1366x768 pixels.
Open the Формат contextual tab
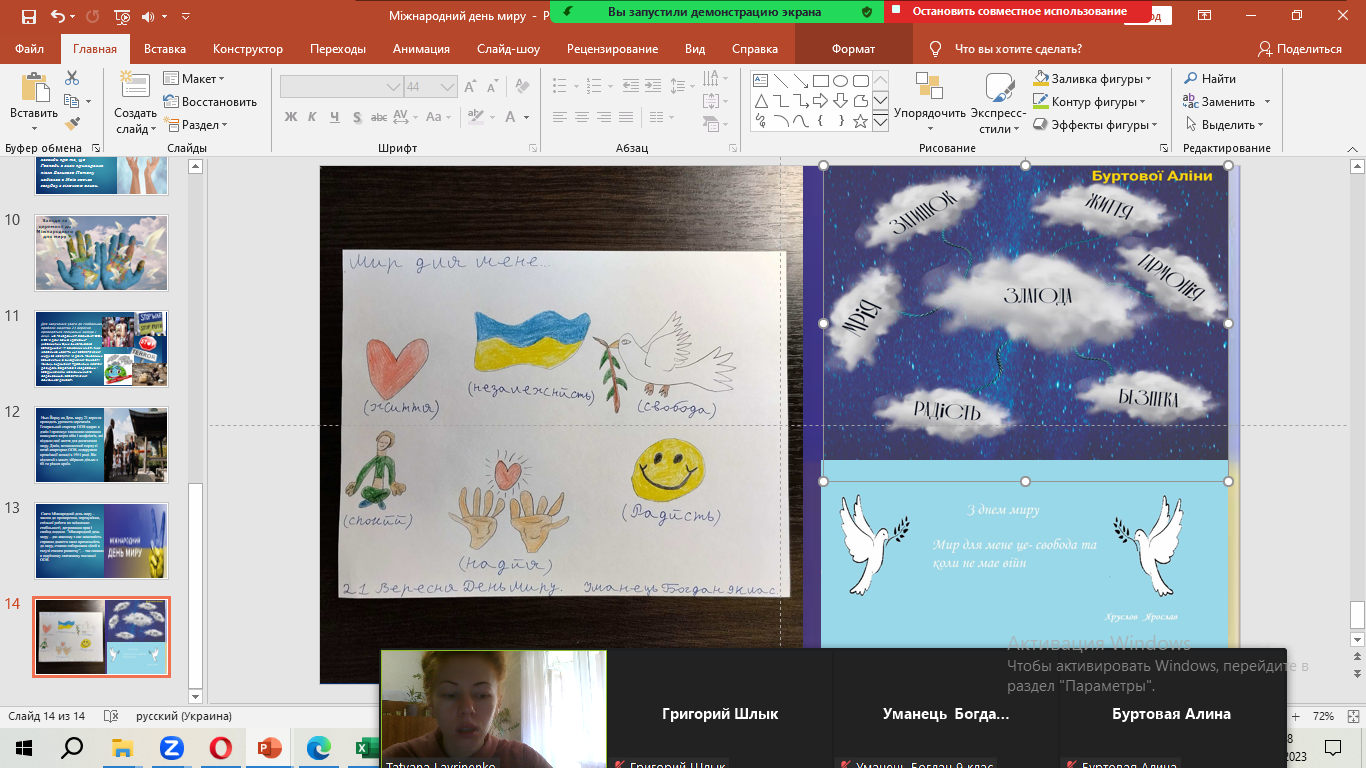[x=853, y=49]
